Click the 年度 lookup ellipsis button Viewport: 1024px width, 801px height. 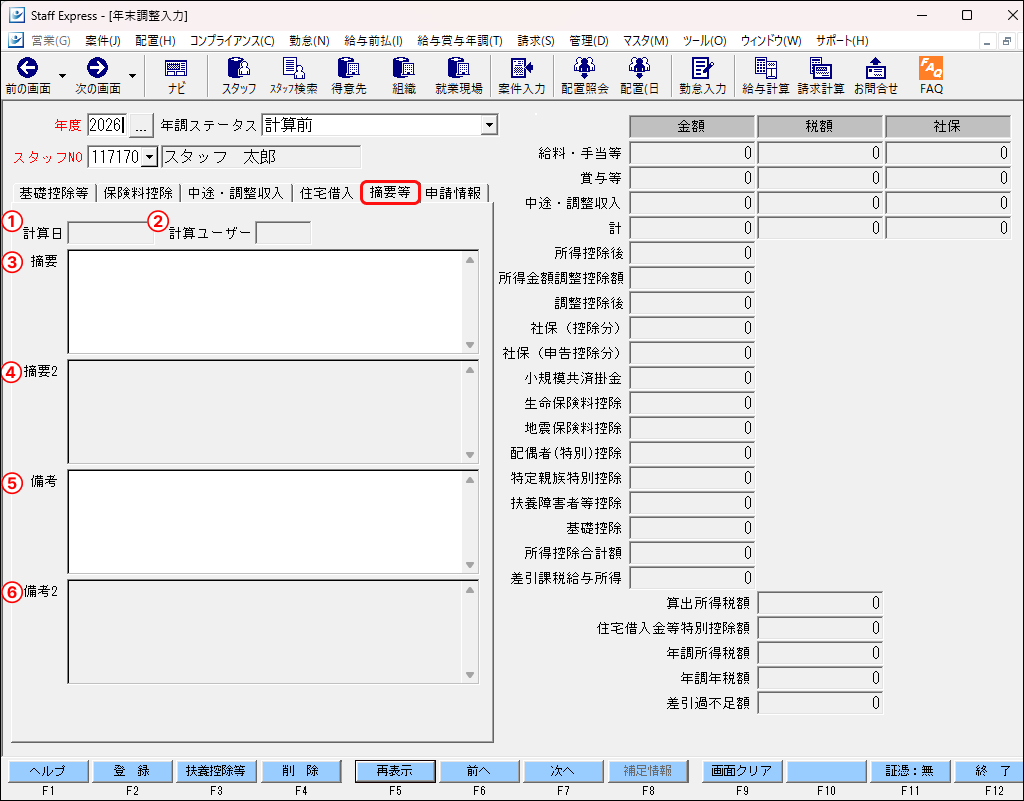(140, 125)
